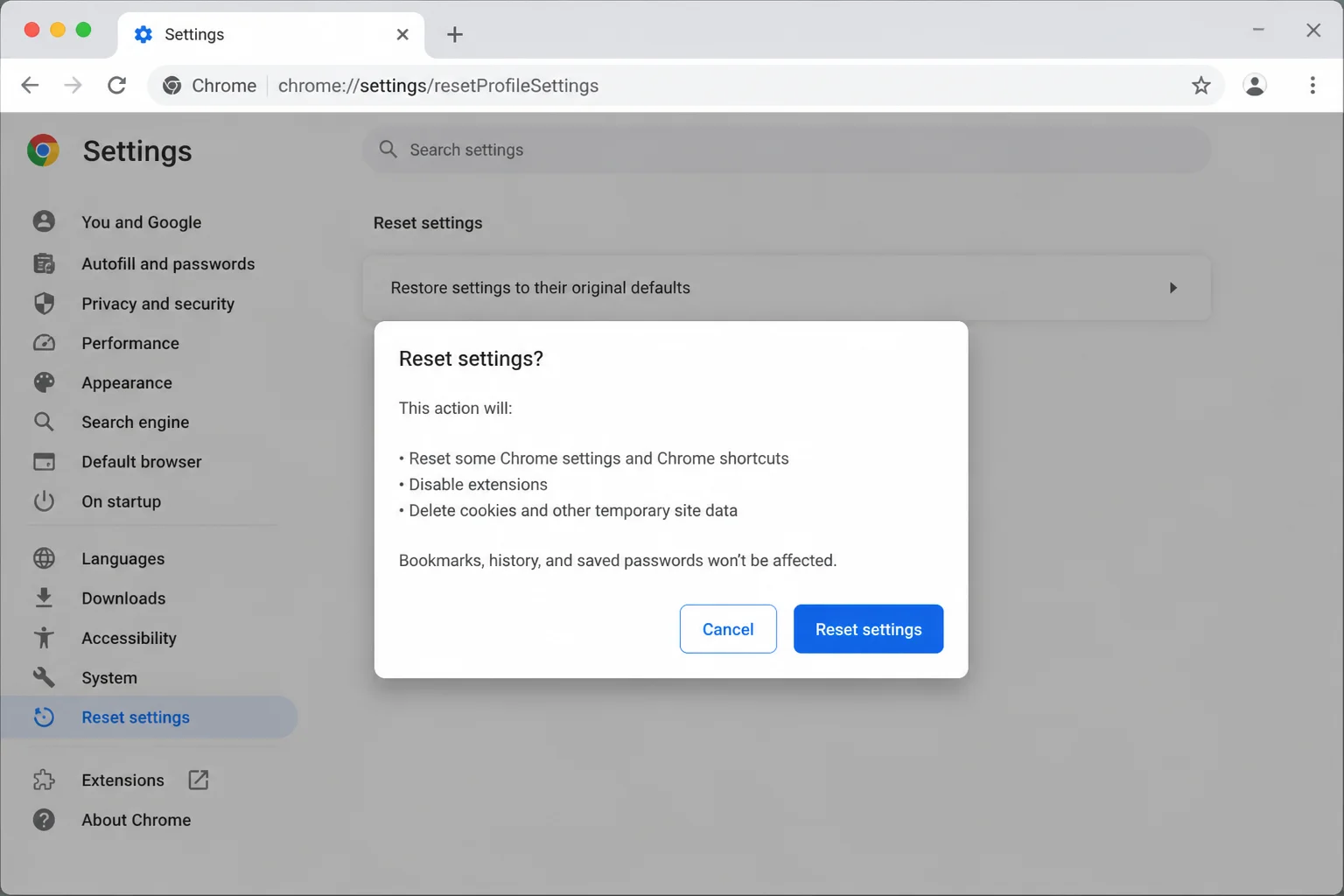
Task: Click the back navigation arrow
Action: click(30, 85)
